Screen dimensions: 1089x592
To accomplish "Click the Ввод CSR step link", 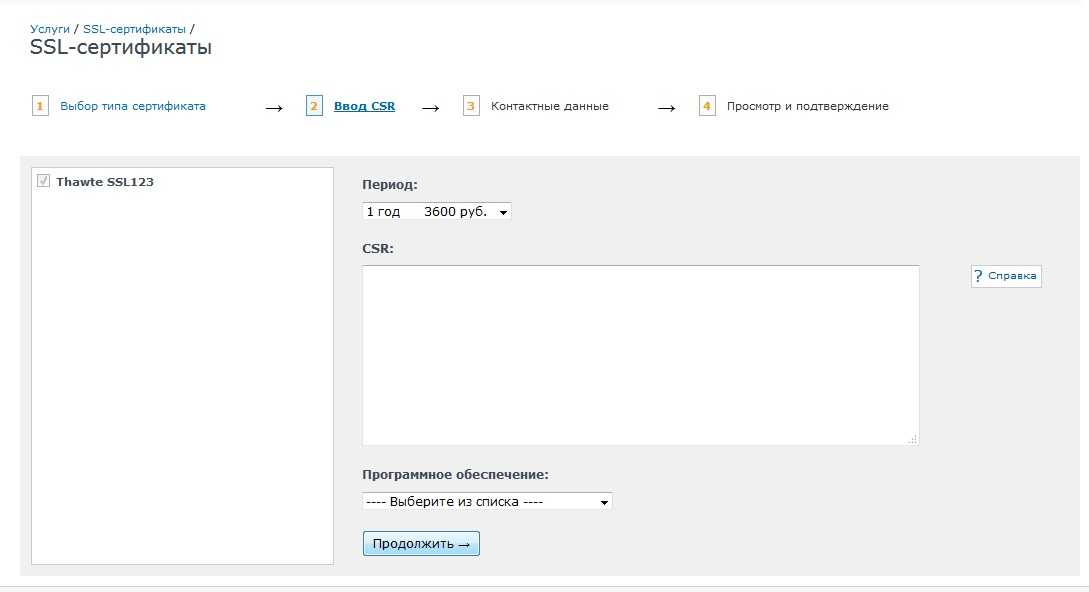I will pyautogui.click(x=364, y=106).
